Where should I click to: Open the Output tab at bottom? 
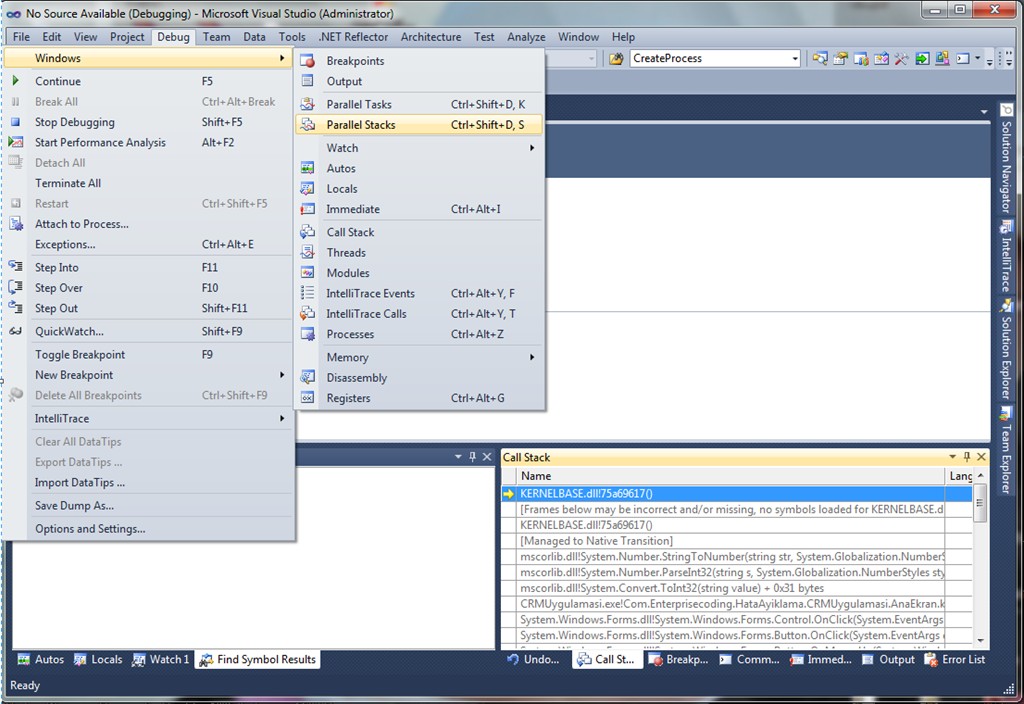[x=889, y=660]
